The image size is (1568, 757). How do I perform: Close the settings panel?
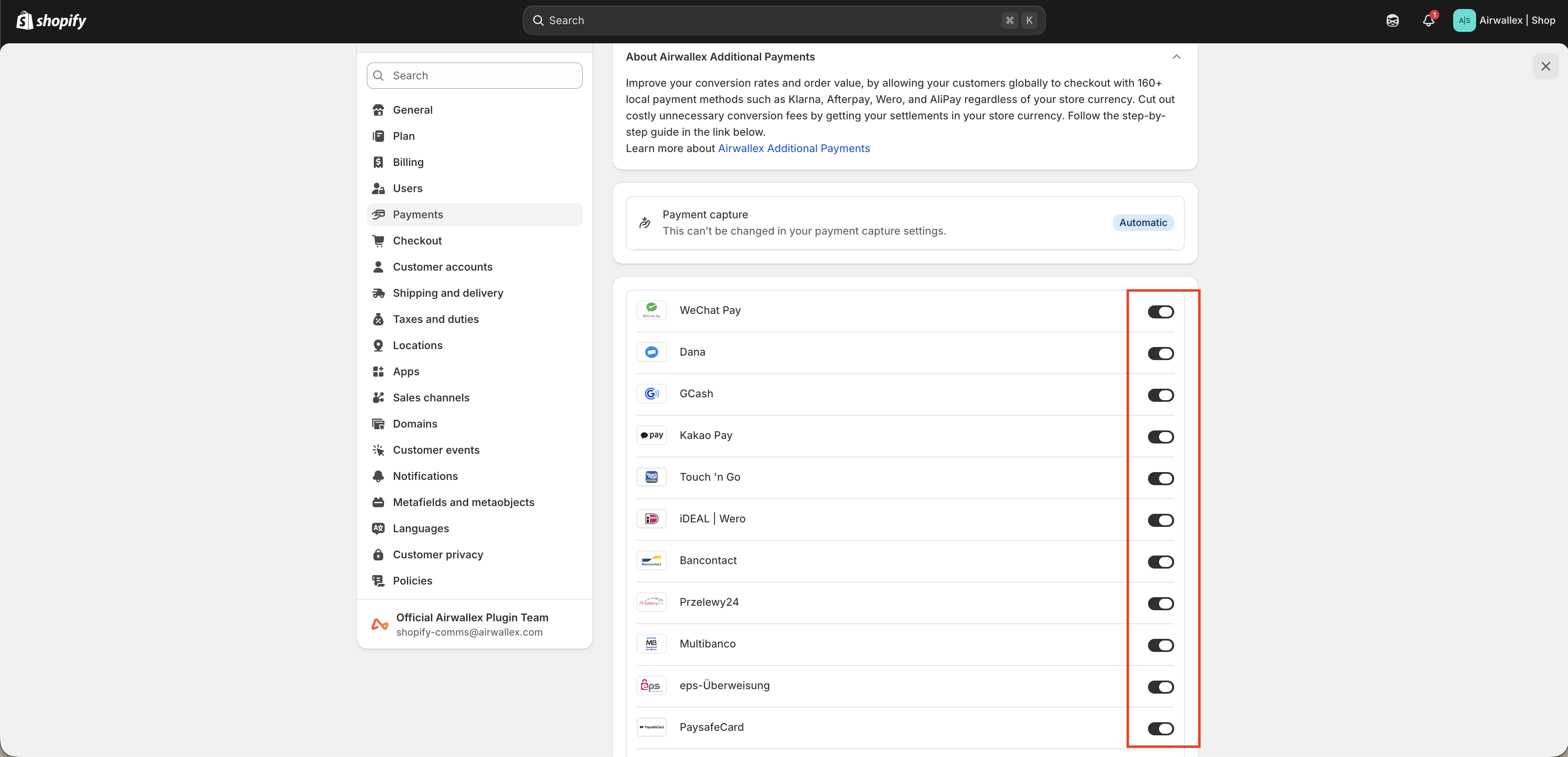1545,67
